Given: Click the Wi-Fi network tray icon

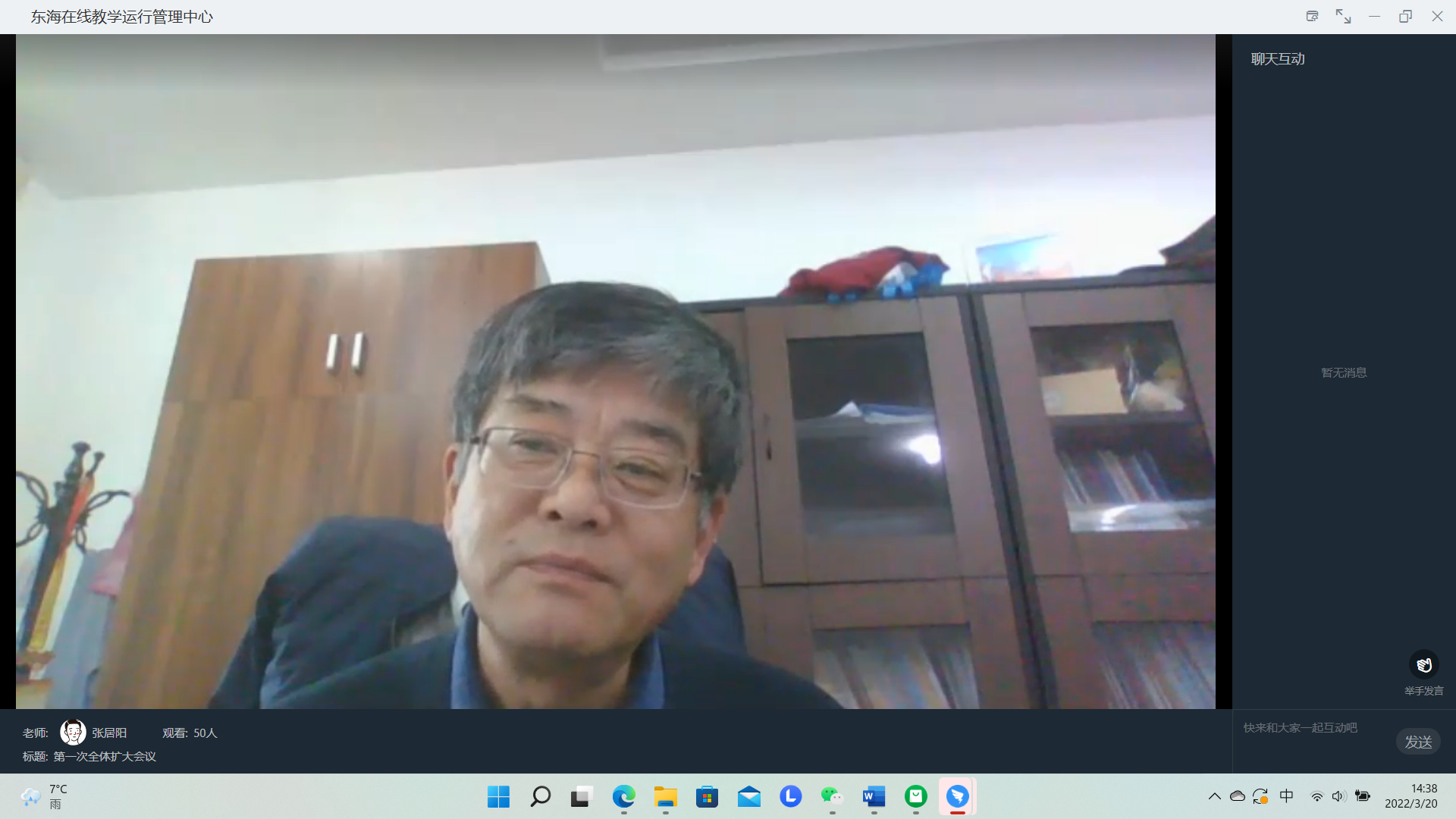Looking at the screenshot, I should (x=1316, y=796).
